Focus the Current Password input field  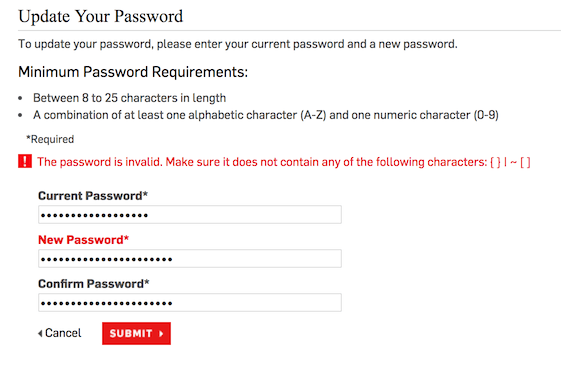pyautogui.click(x=190, y=215)
